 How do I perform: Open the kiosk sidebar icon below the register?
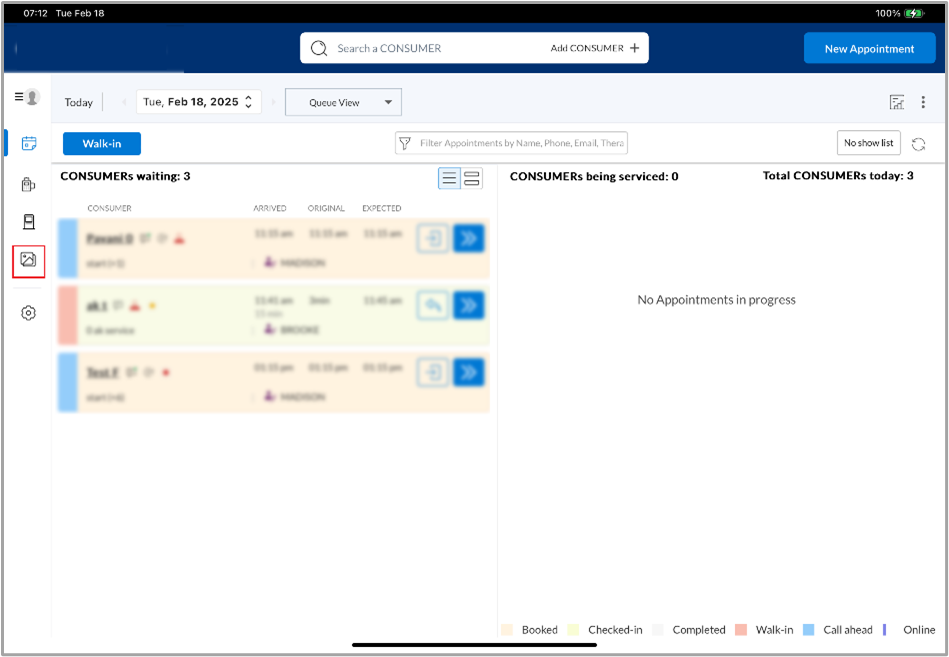[28, 222]
